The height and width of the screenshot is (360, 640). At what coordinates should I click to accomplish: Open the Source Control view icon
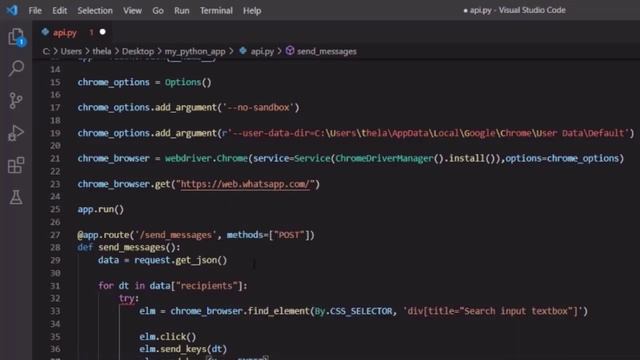[16, 100]
